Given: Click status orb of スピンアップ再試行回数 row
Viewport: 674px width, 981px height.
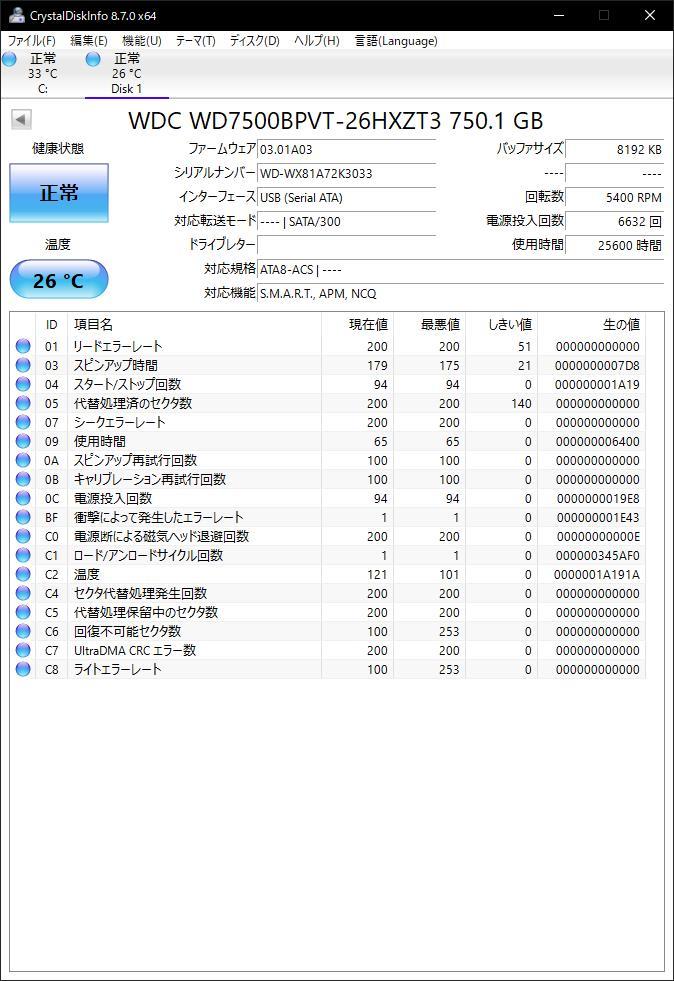Looking at the screenshot, I should pyautogui.click(x=23, y=460).
